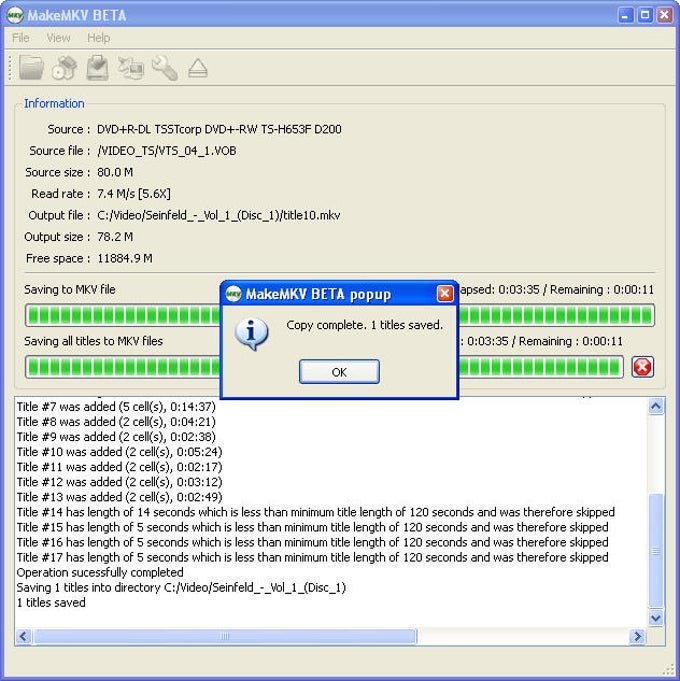
Task: Click the Stream toolbar icon
Action: (131, 68)
